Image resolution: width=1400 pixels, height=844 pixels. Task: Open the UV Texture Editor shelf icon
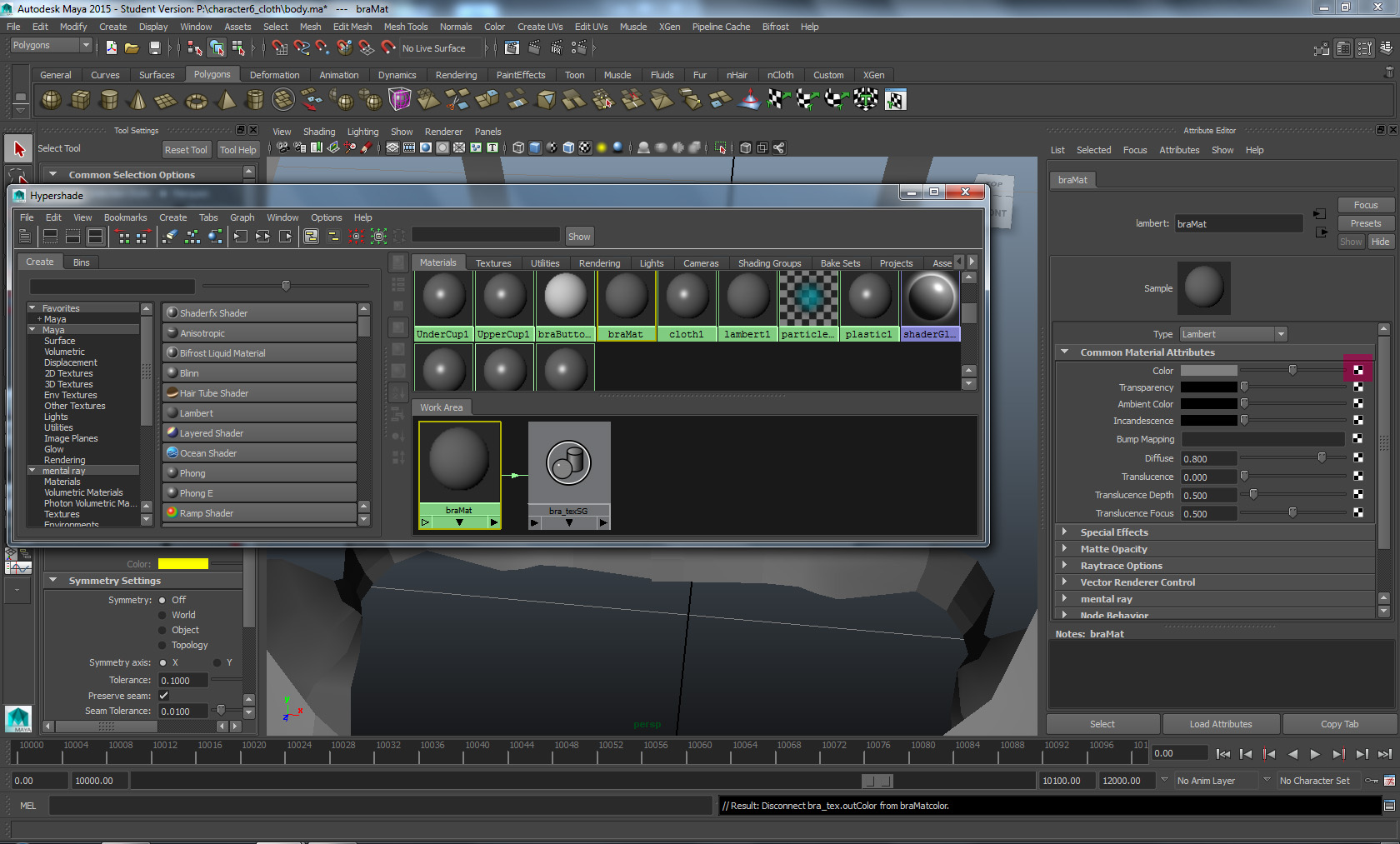(895, 100)
